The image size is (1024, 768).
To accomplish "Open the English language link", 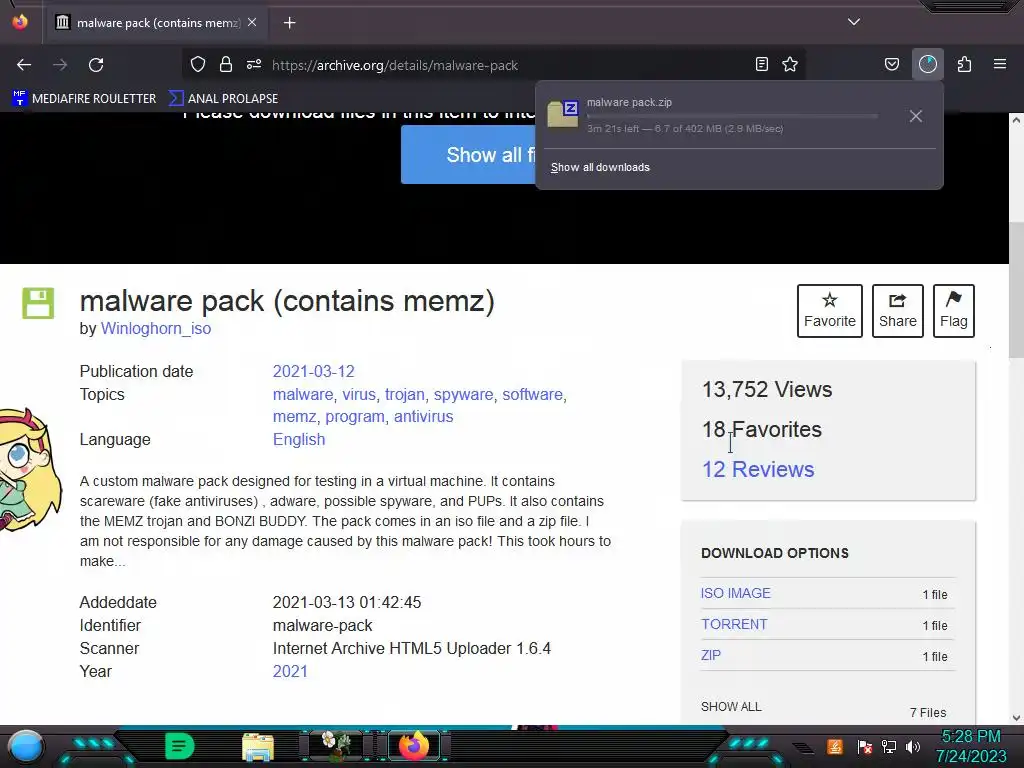I will point(298,440).
